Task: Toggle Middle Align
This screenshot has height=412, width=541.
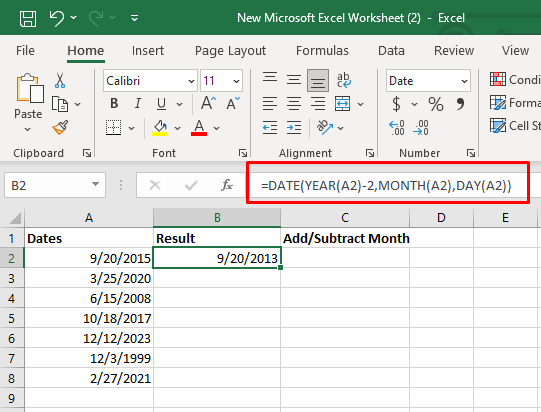Action: pos(294,80)
